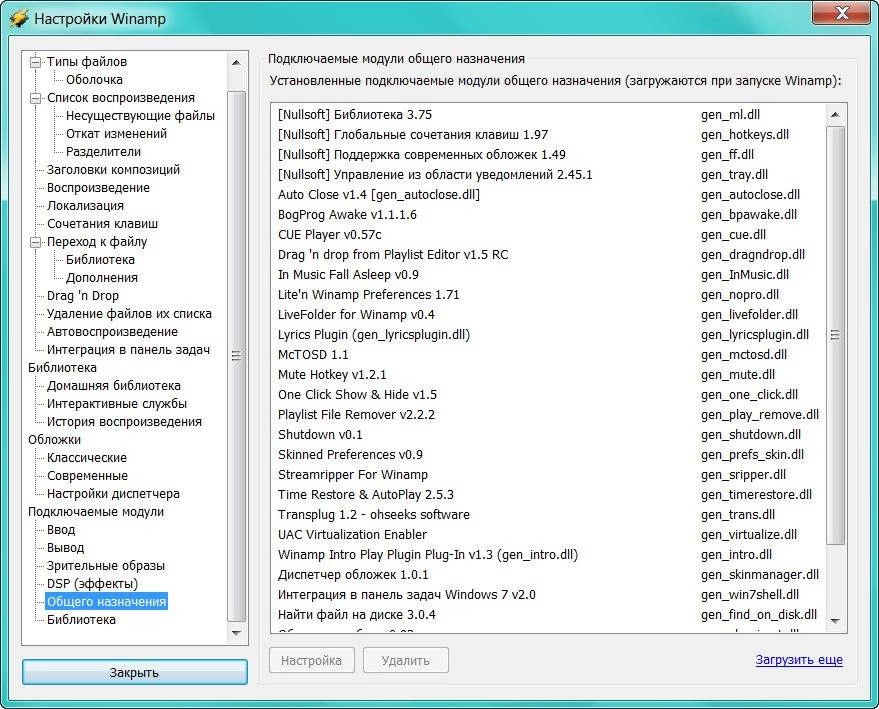Image resolution: width=879 pixels, height=709 pixels.
Task: Select Поддержка современных обложек 1.49 row
Action: 548,155
